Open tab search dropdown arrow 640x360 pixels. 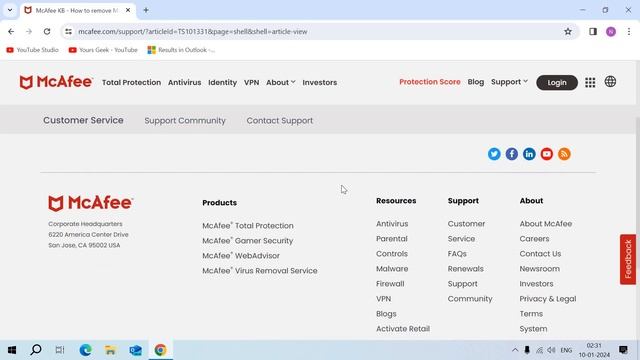coord(10,10)
